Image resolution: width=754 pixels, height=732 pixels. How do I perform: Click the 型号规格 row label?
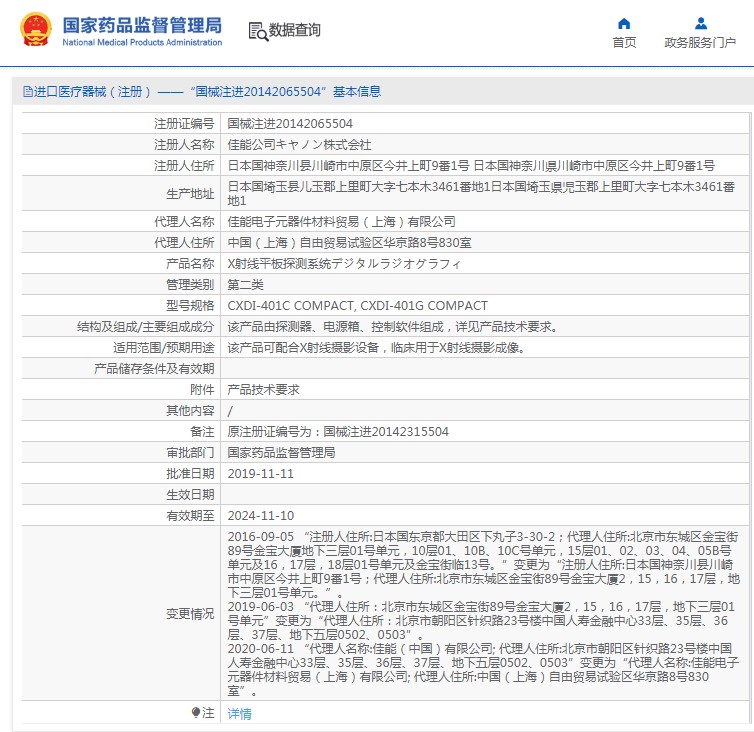190,305
